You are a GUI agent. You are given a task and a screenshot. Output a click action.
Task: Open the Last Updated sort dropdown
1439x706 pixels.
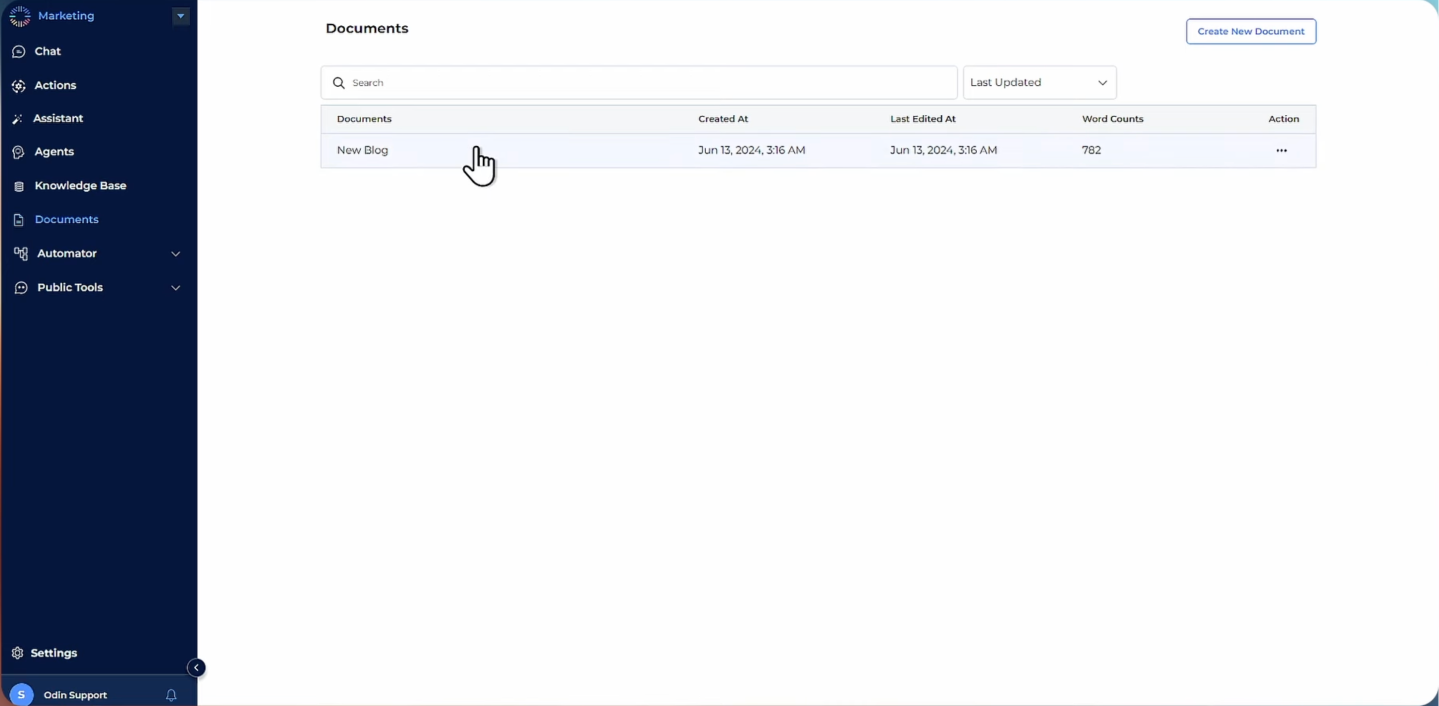point(1038,82)
